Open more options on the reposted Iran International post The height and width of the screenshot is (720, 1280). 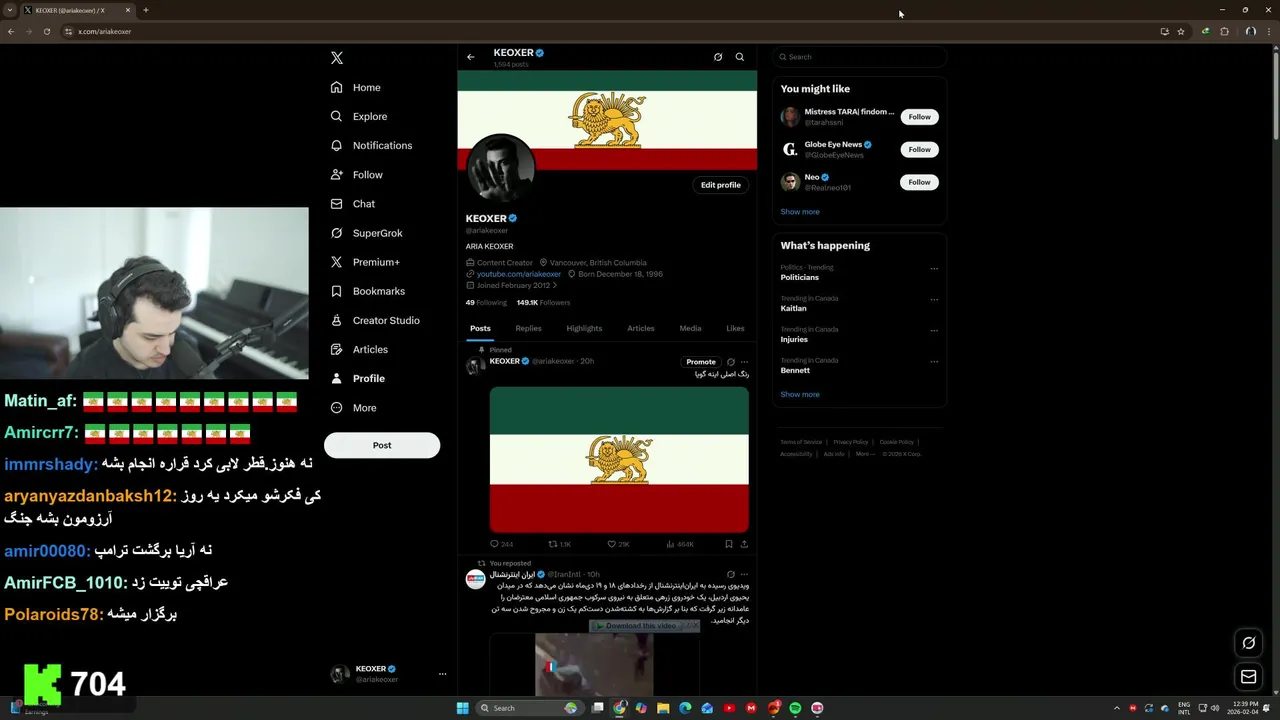745,575
